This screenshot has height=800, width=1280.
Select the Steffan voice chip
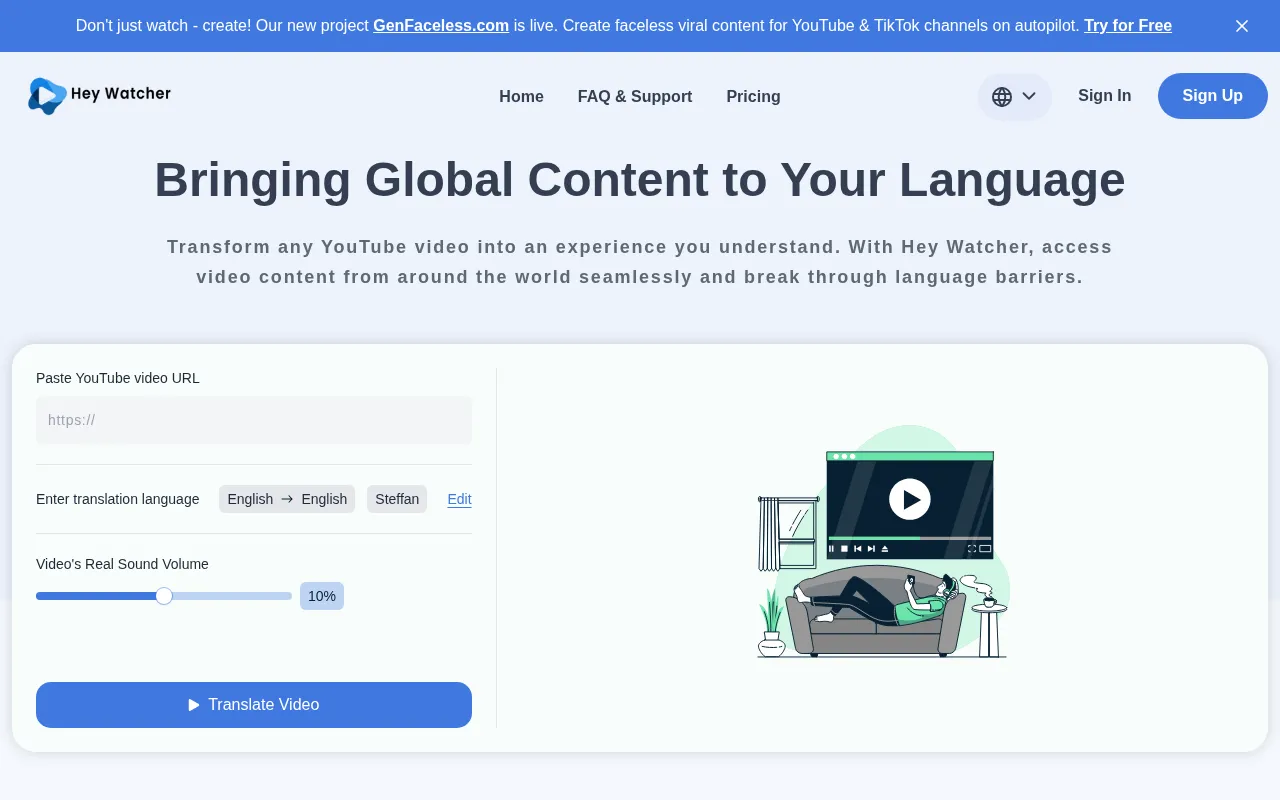(397, 499)
